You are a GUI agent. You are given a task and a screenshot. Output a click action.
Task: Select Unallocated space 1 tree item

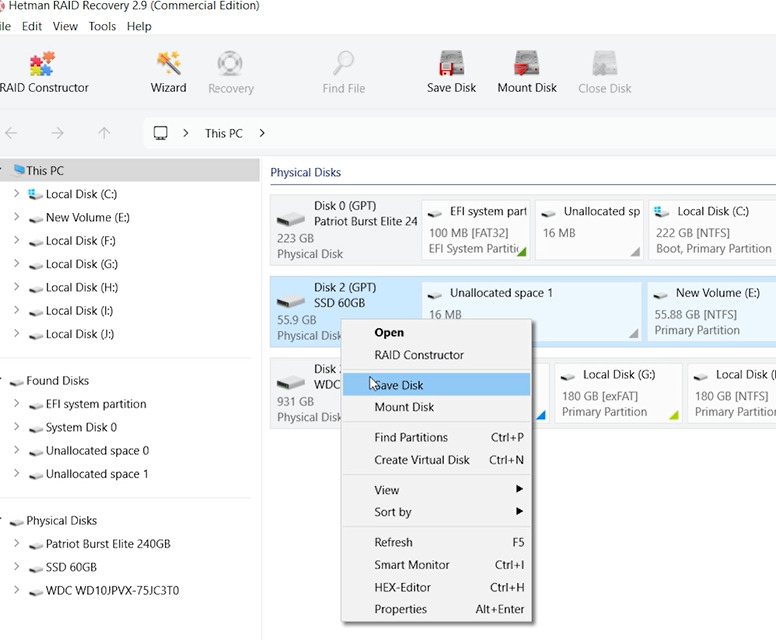coord(97,474)
